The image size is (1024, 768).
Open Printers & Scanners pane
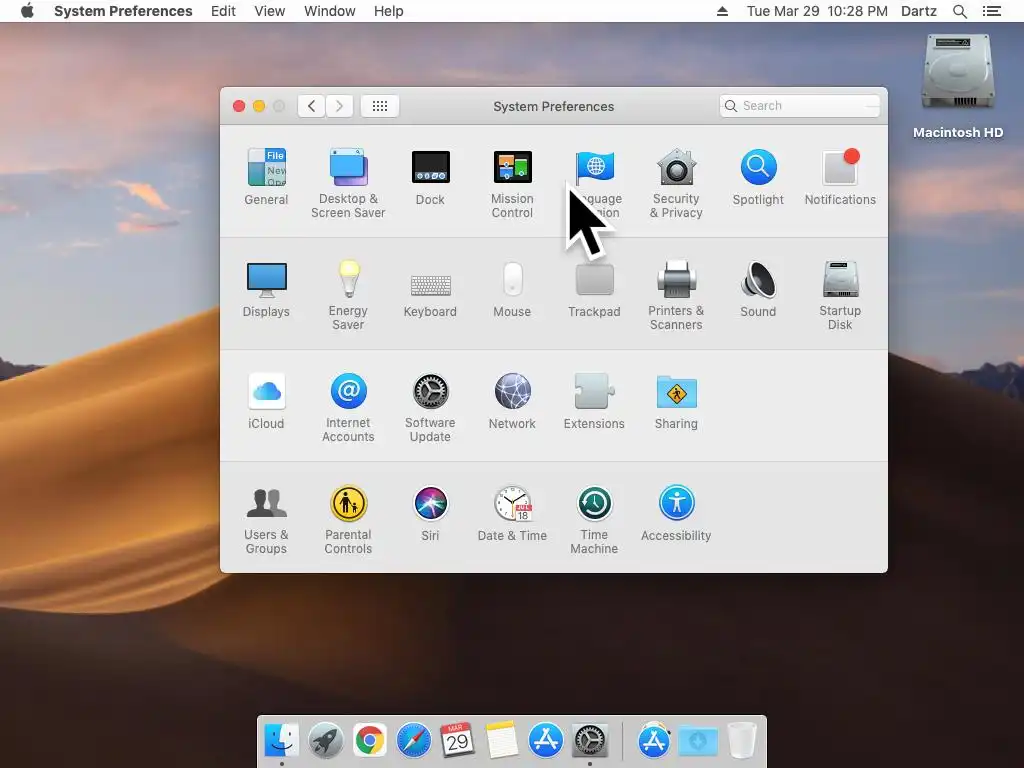[676, 295]
